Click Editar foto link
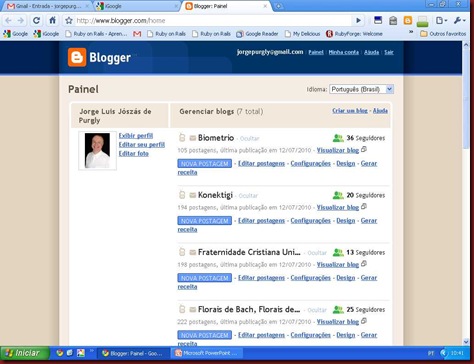Image resolution: width=474 pixels, height=364 pixels. click(x=134, y=154)
